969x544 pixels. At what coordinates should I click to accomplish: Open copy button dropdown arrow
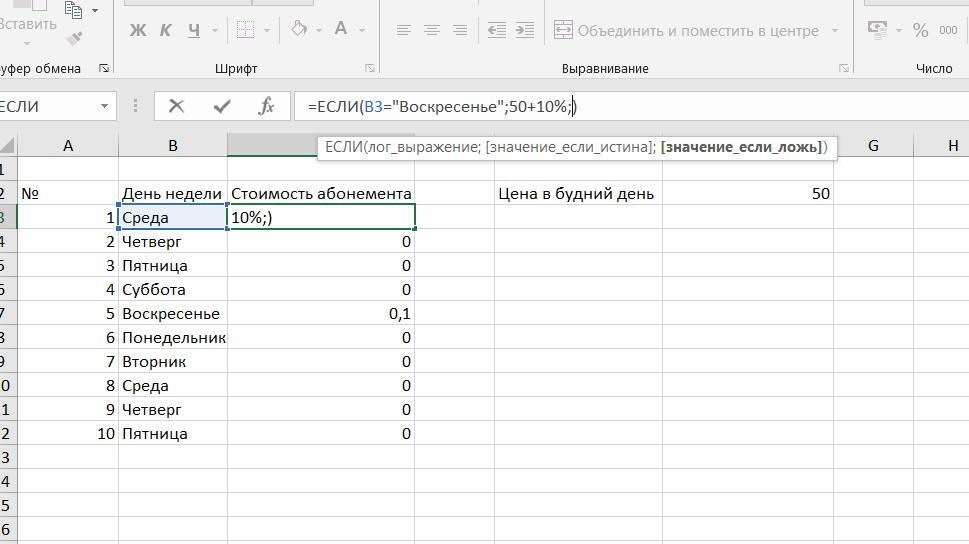[x=95, y=11]
